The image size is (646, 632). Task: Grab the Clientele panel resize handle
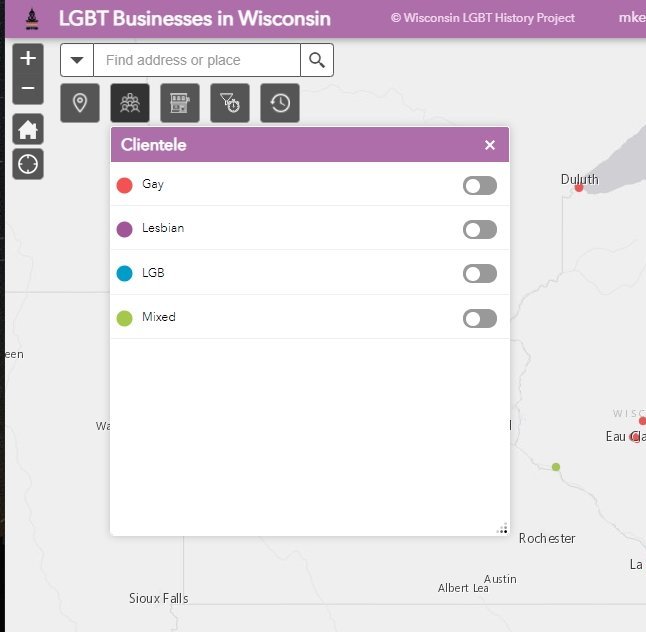click(502, 529)
